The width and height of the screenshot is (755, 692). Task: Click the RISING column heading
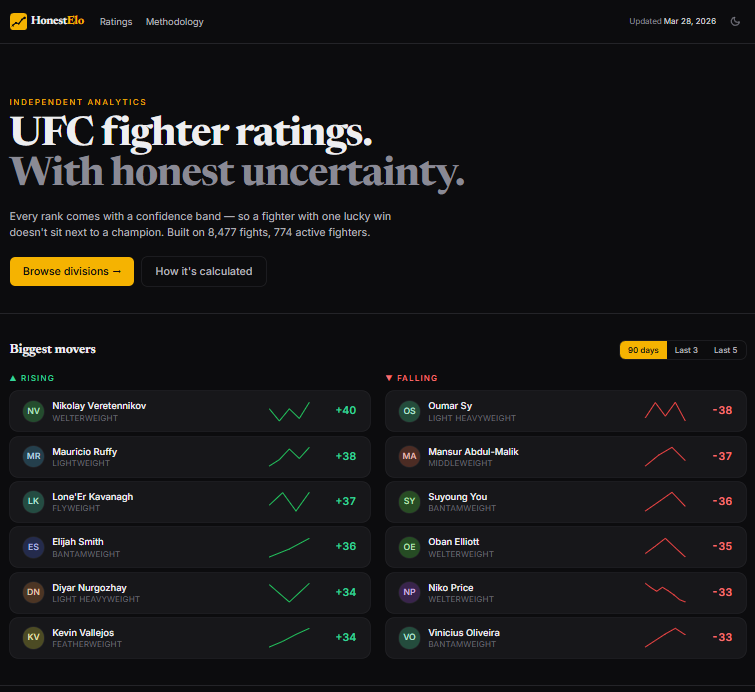pos(32,378)
